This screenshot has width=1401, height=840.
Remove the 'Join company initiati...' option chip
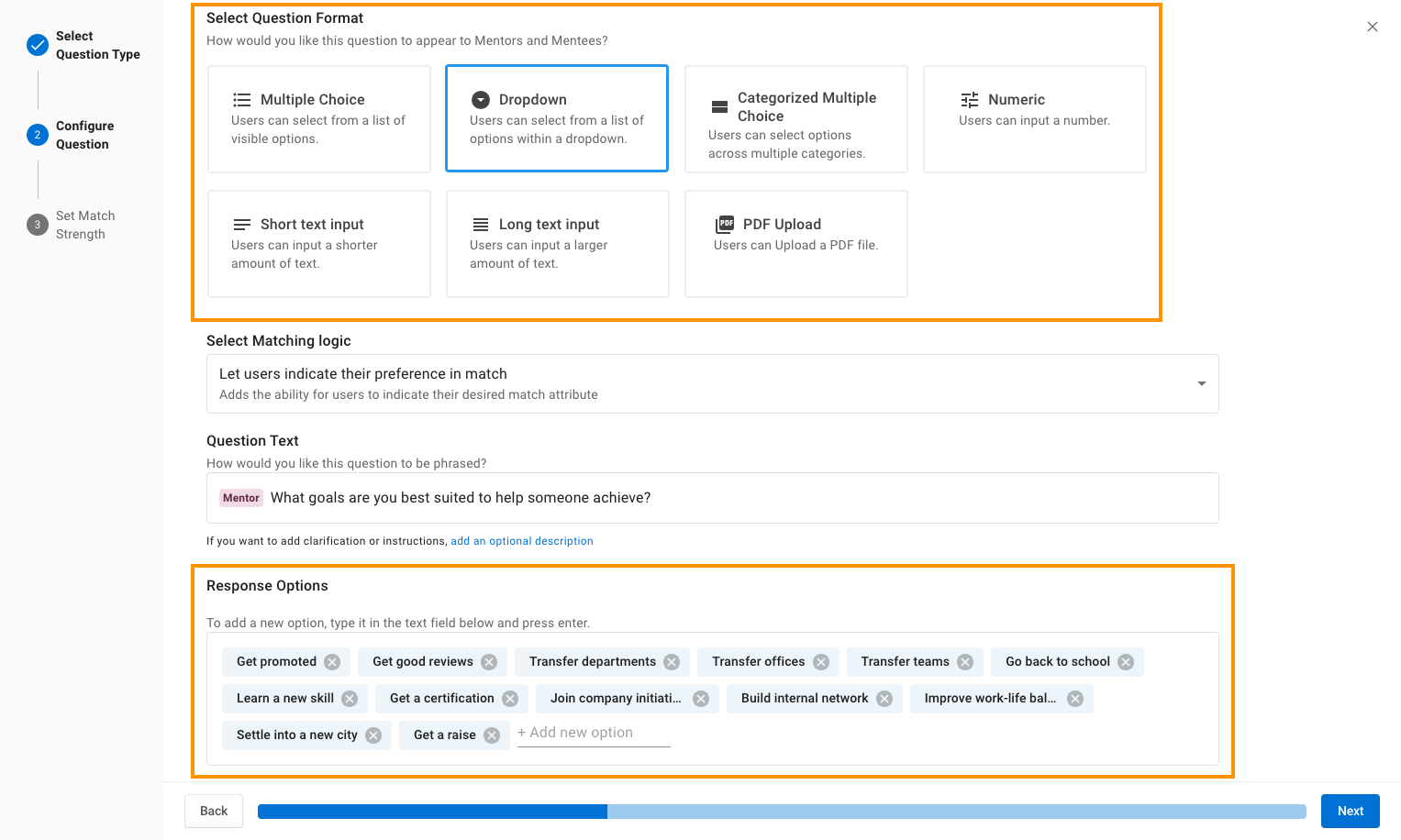click(x=701, y=699)
